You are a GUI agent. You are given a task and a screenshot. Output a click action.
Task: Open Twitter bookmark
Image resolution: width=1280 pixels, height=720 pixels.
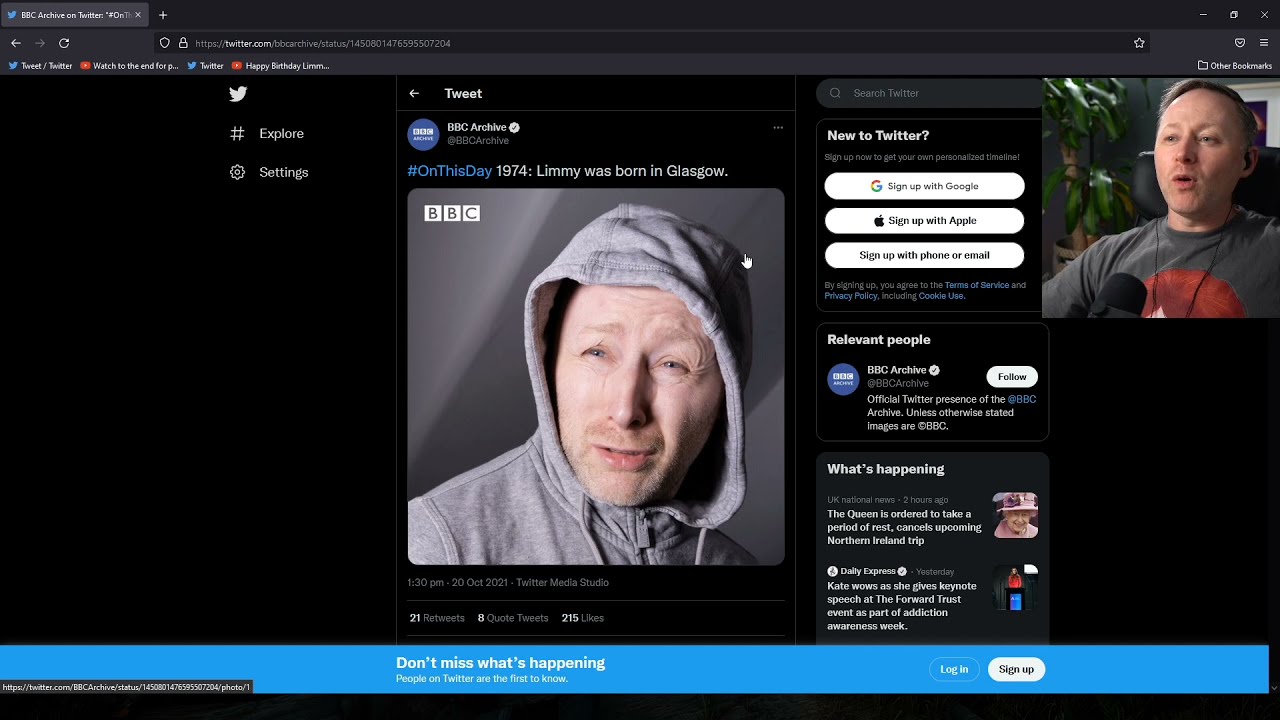(206, 66)
